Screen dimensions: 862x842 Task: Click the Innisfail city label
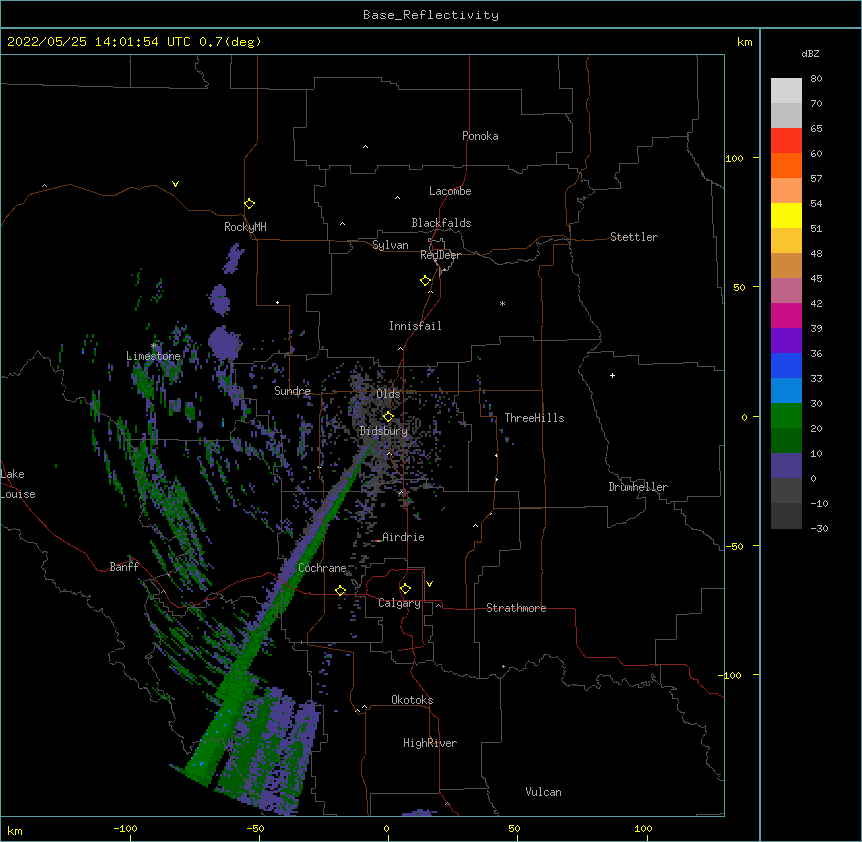tap(415, 326)
